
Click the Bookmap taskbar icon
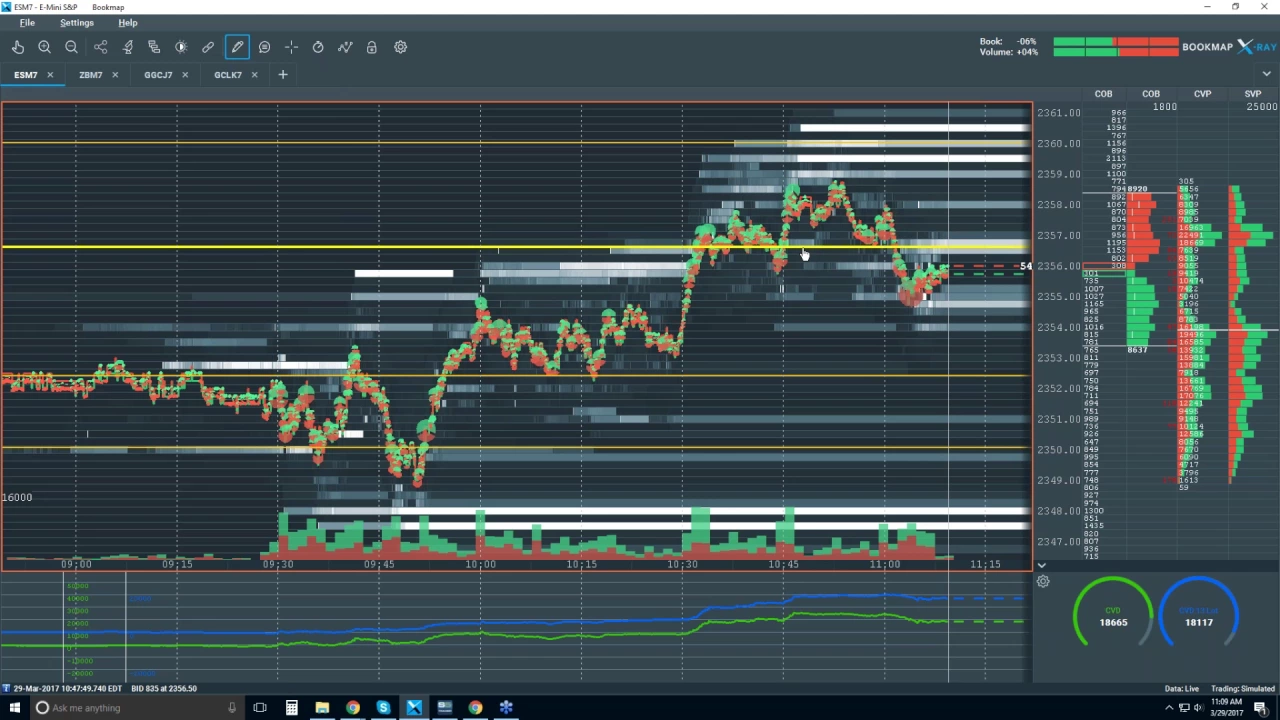(414, 708)
